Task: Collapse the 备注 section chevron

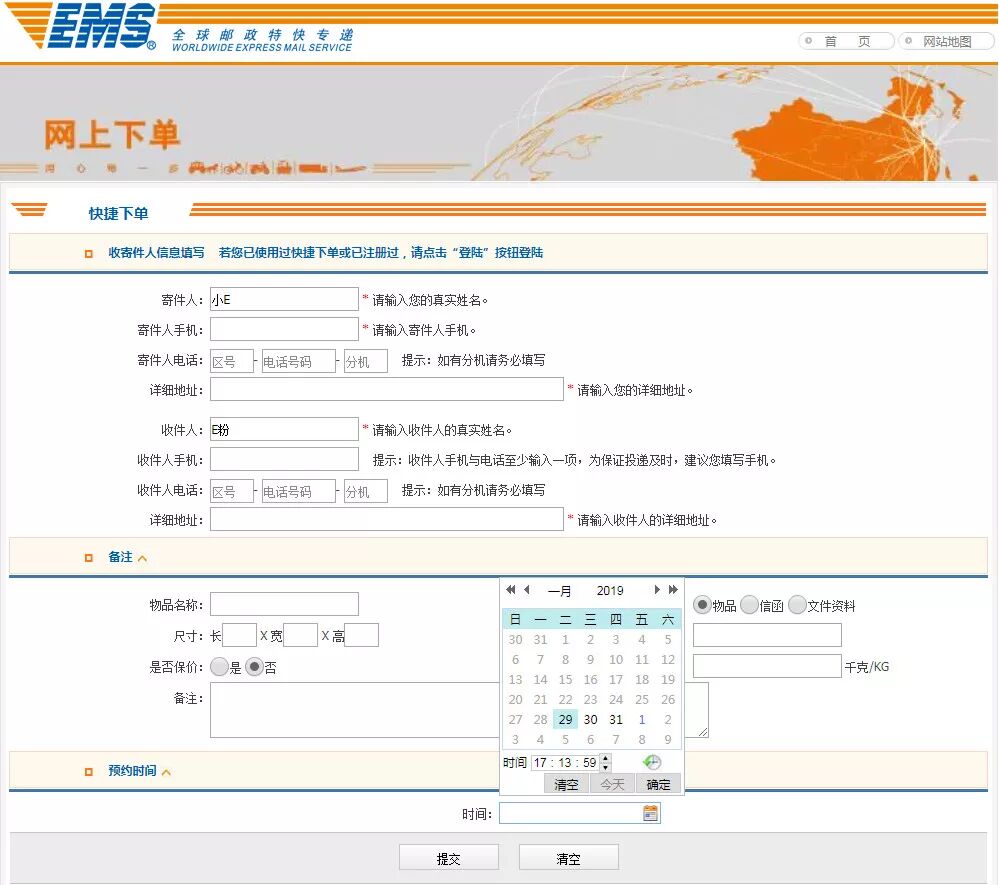Action: (142, 558)
